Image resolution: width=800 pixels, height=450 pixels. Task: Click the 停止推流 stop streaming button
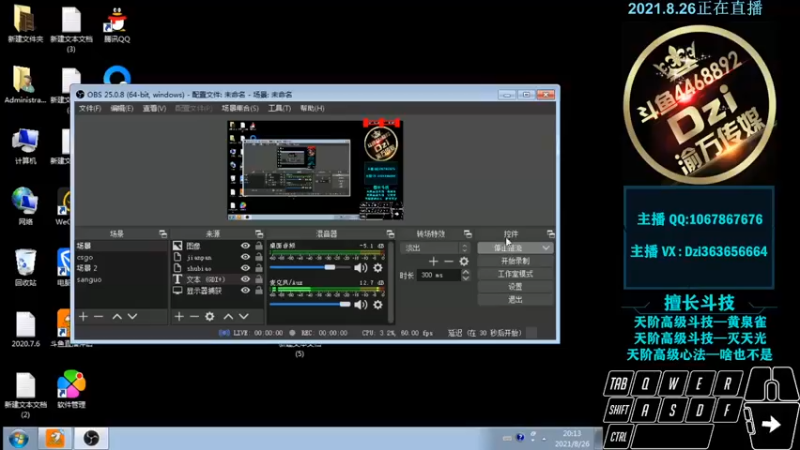click(509, 248)
